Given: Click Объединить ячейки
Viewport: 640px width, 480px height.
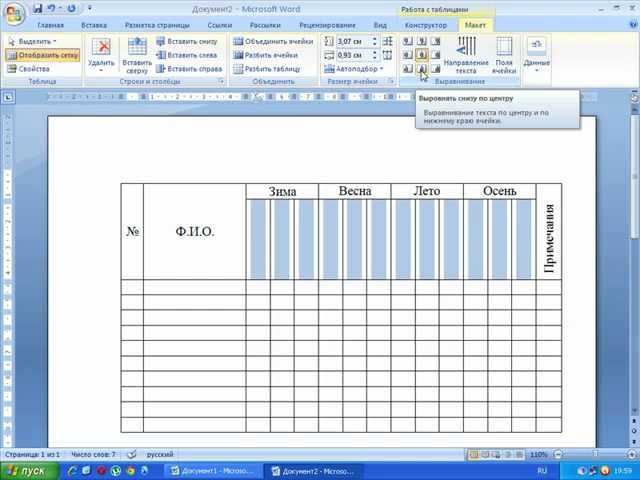Looking at the screenshot, I should click(x=273, y=42).
